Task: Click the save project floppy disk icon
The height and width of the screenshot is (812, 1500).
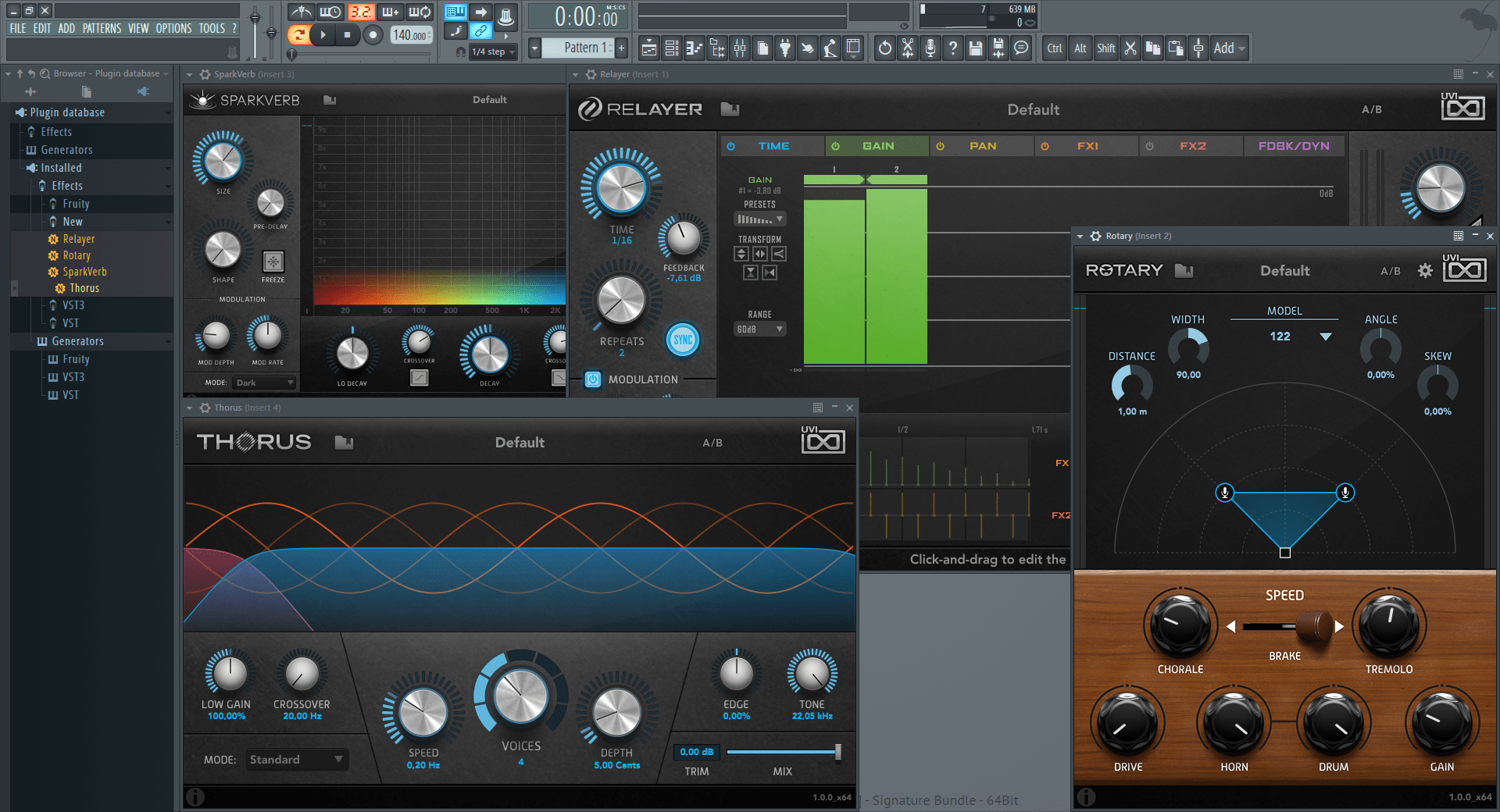Action: [975, 48]
